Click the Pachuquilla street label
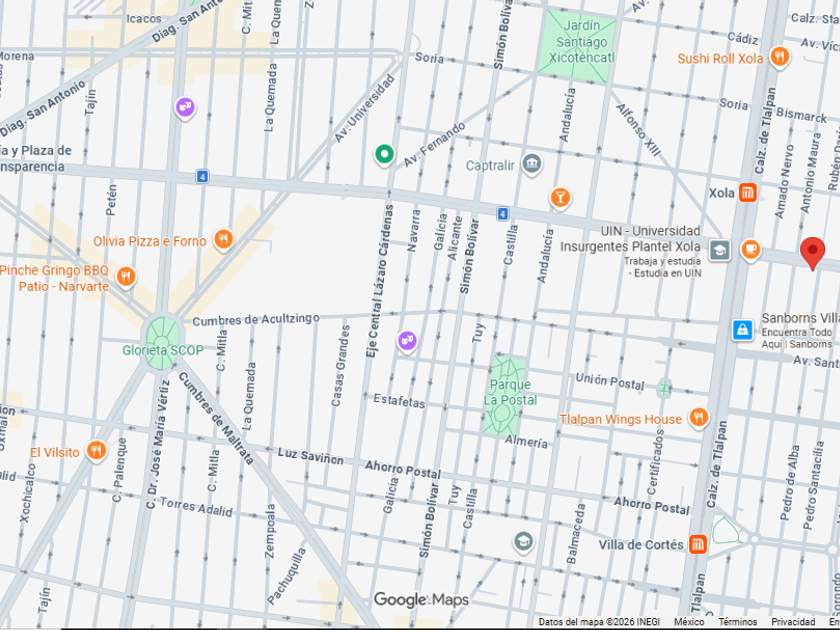 pyautogui.click(x=287, y=575)
